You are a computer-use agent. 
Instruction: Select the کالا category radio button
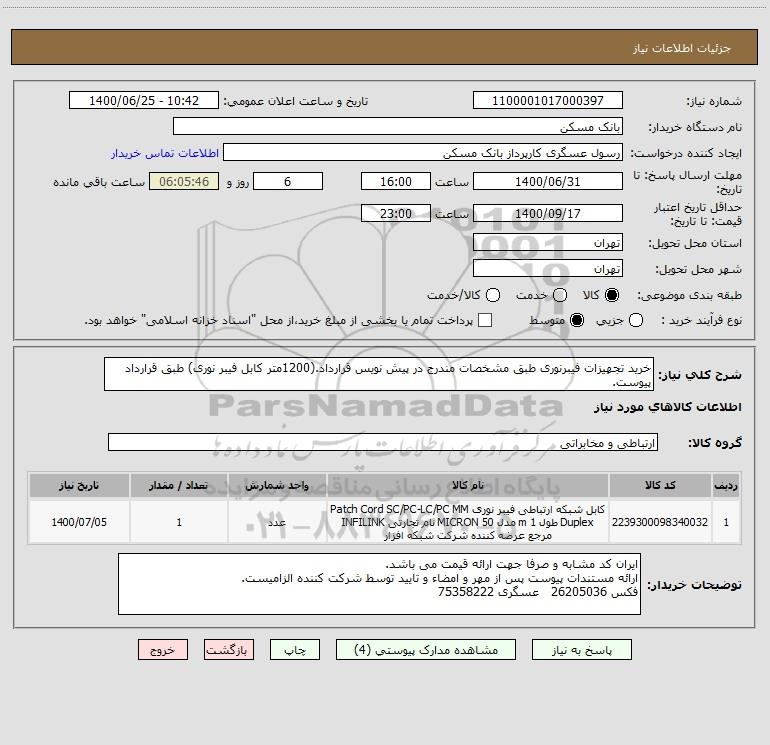(x=612, y=295)
